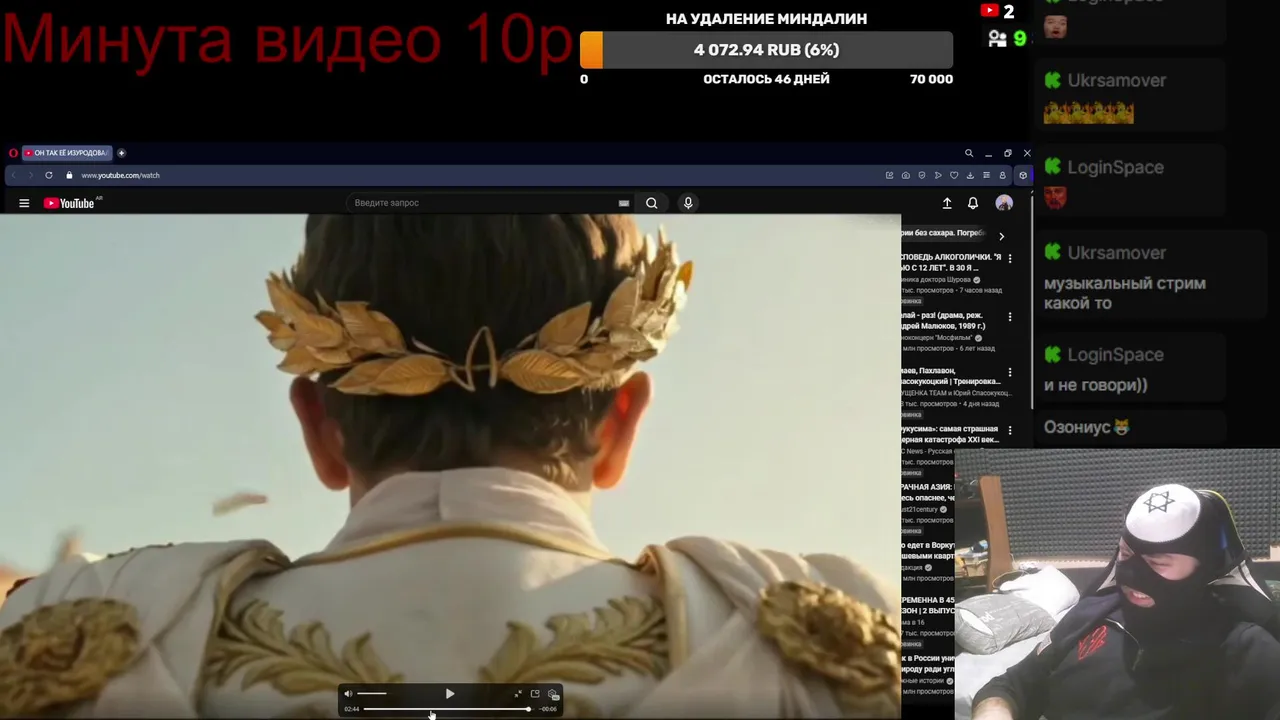Viewport: 1280px width, 720px height.
Task: Open suggested video about 'Фукусима' catastrophe
Action: point(950,434)
